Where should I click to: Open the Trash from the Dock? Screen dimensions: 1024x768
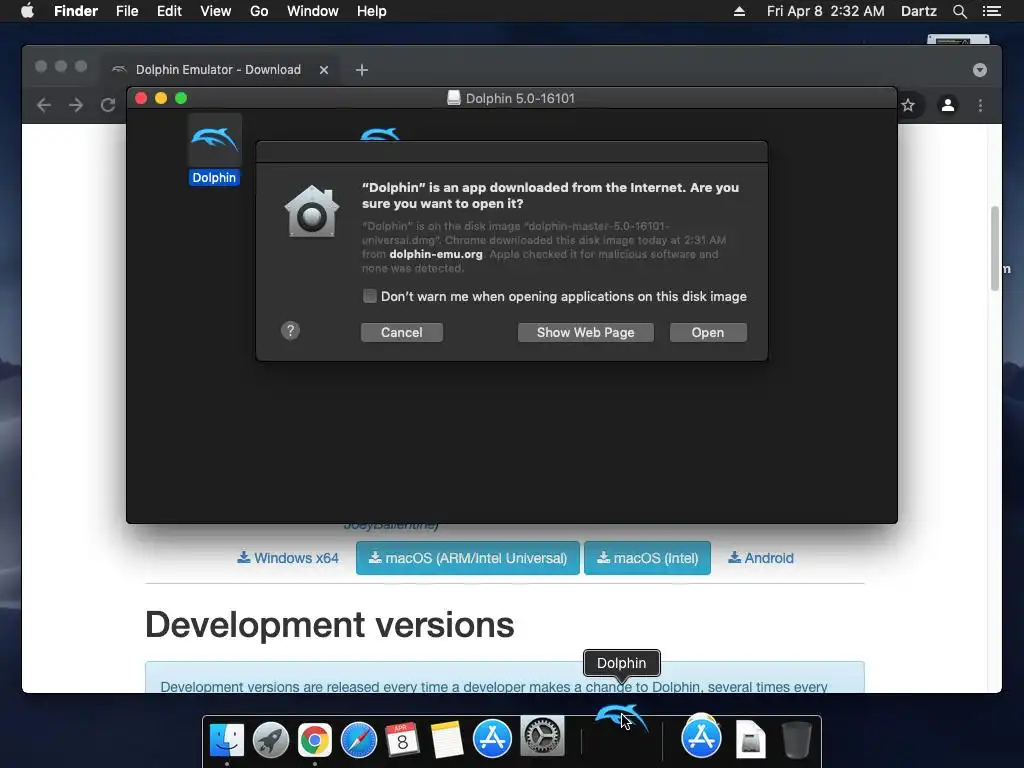click(x=797, y=740)
